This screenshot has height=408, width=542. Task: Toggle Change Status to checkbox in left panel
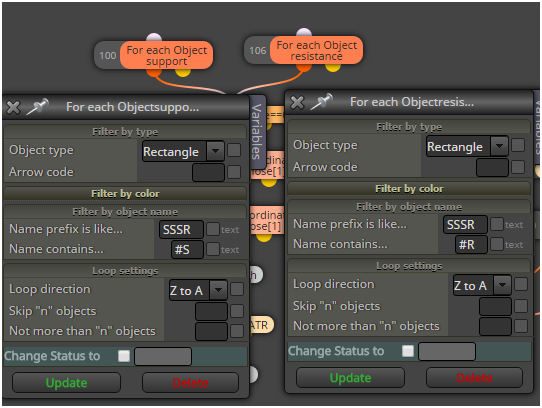click(x=124, y=356)
